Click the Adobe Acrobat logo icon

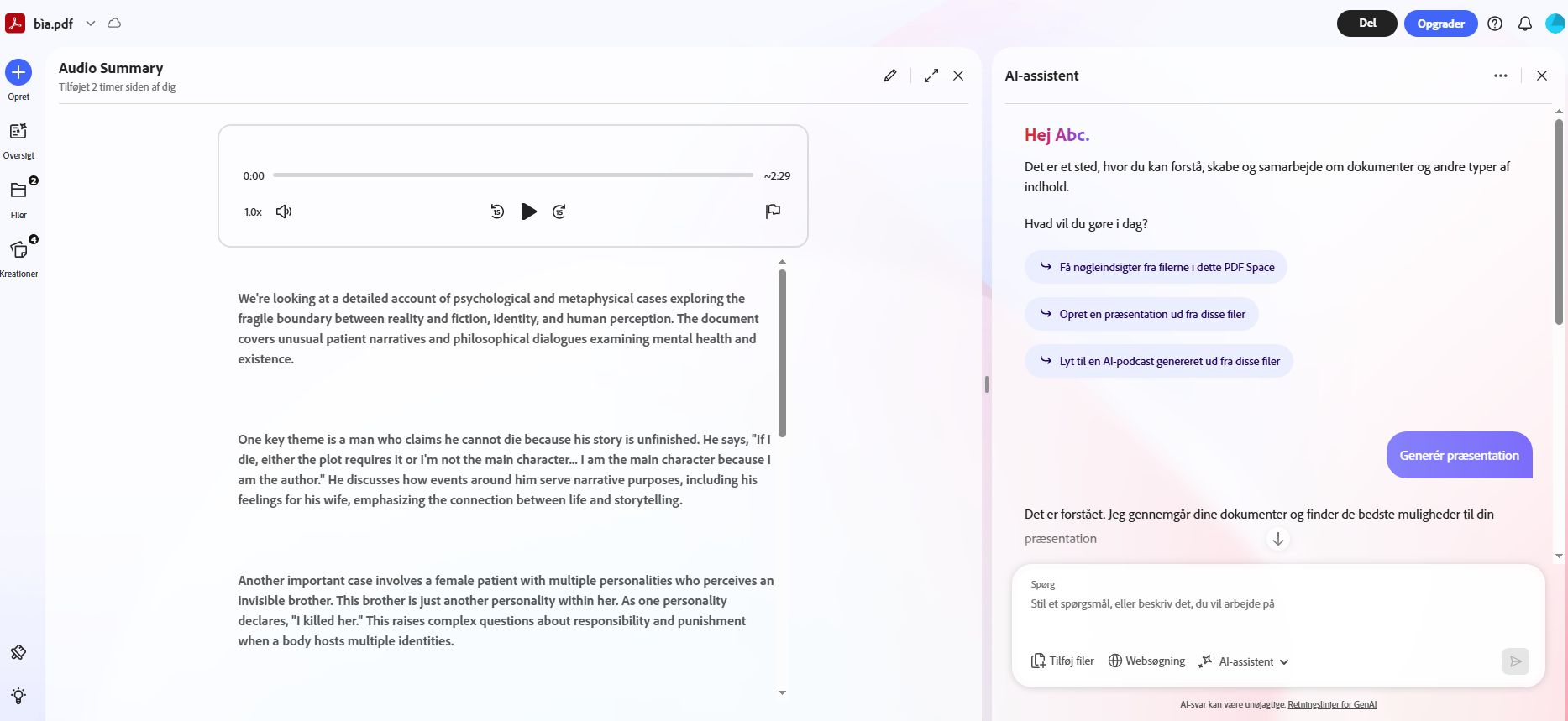[x=15, y=24]
